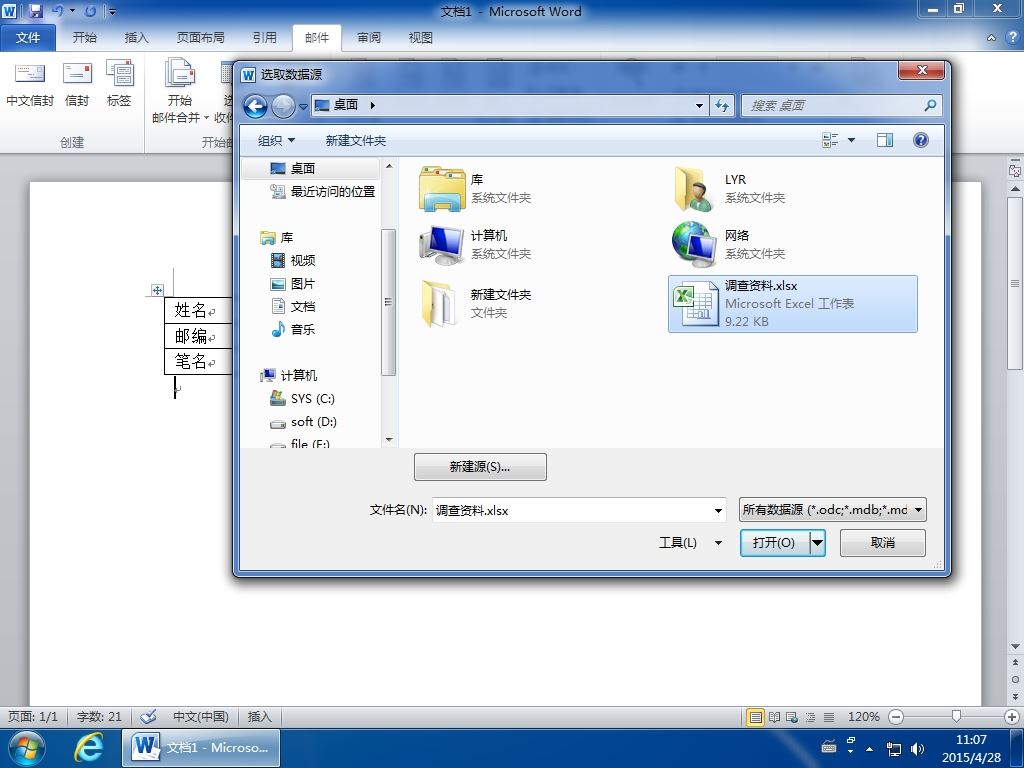The height and width of the screenshot is (768, 1024).
Task: Click the Envelopes (信封) ribbon icon
Action: click(77, 83)
